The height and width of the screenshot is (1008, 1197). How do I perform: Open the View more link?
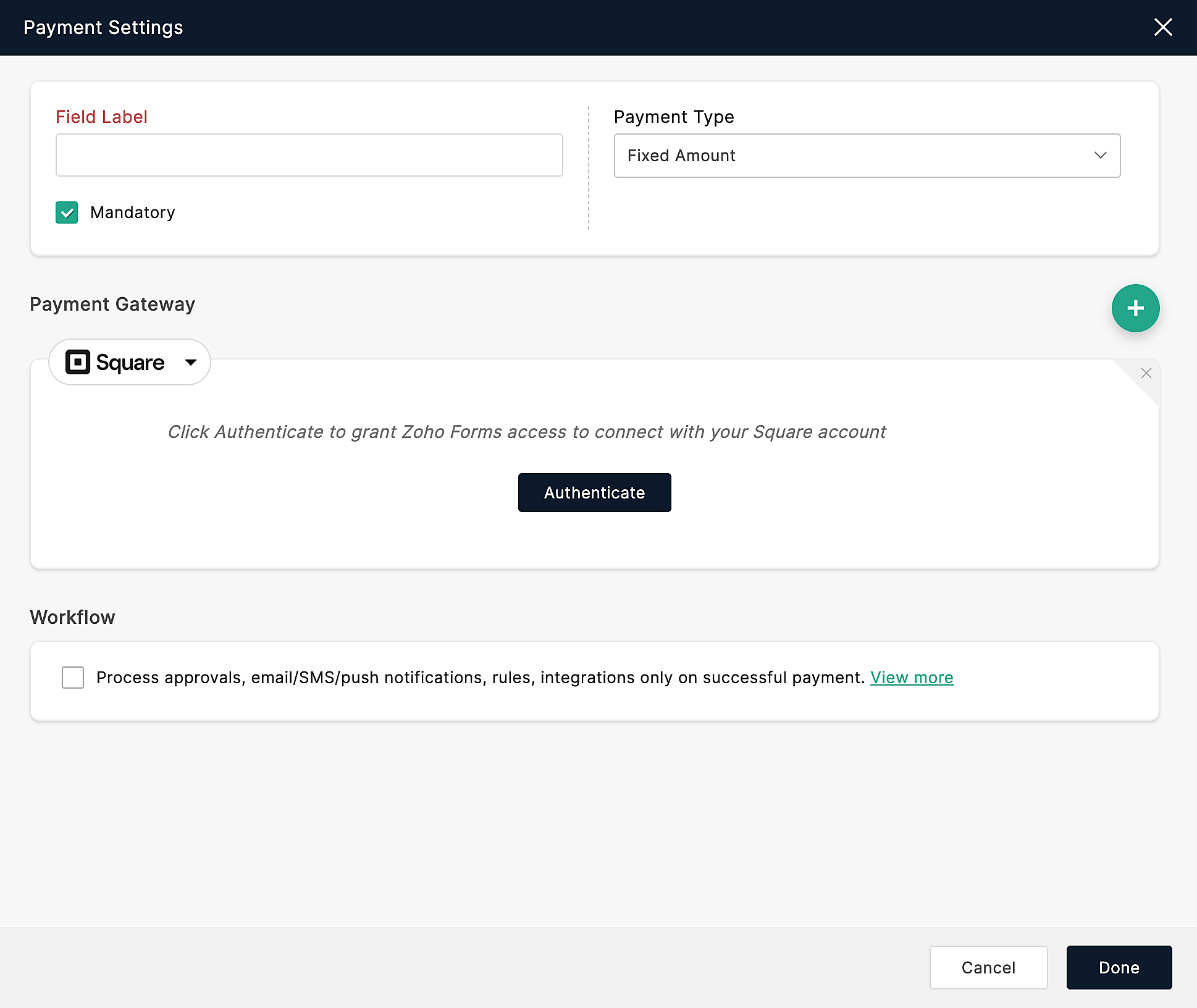(912, 678)
